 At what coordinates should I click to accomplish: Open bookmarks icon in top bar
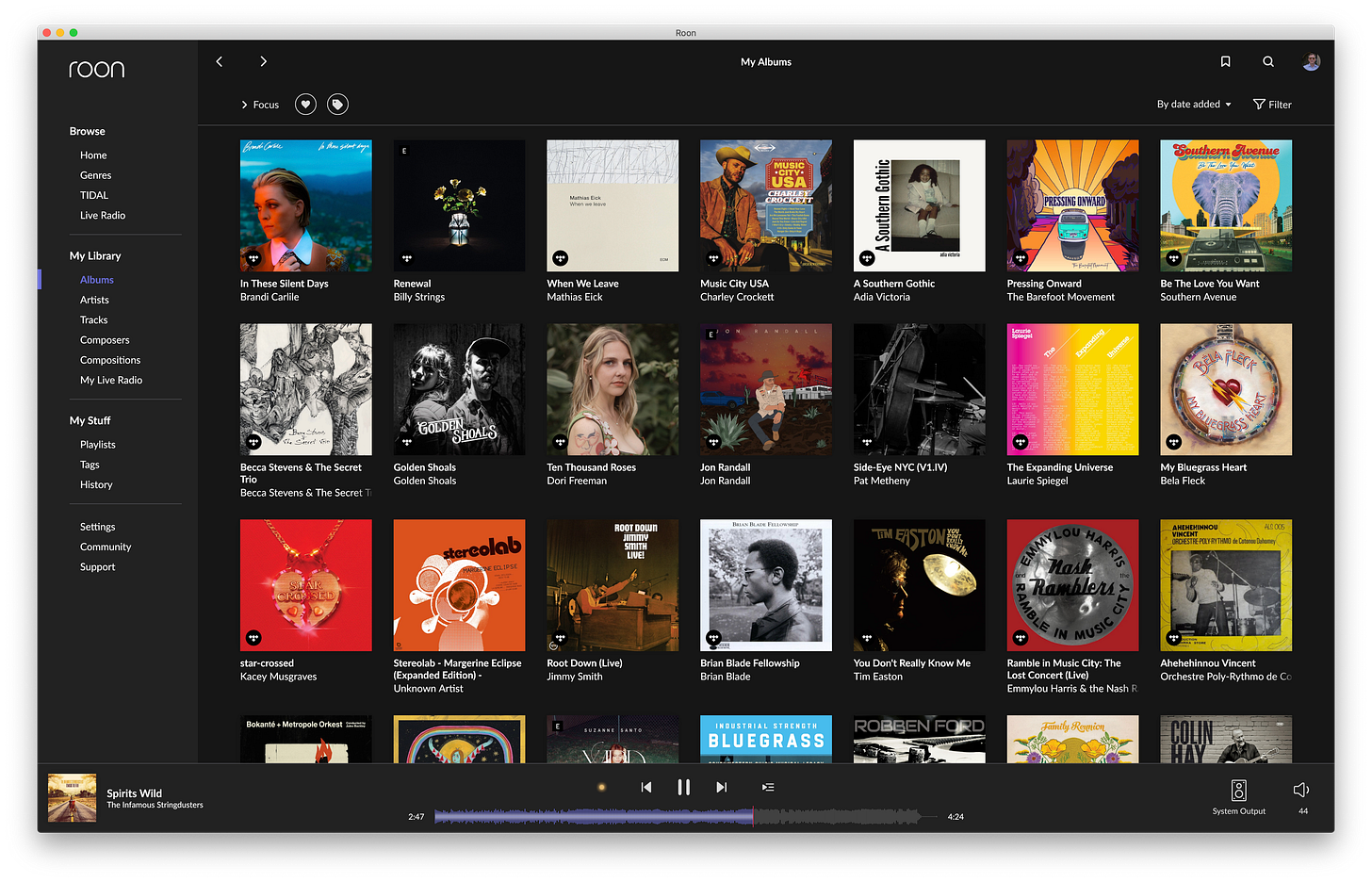[1225, 61]
